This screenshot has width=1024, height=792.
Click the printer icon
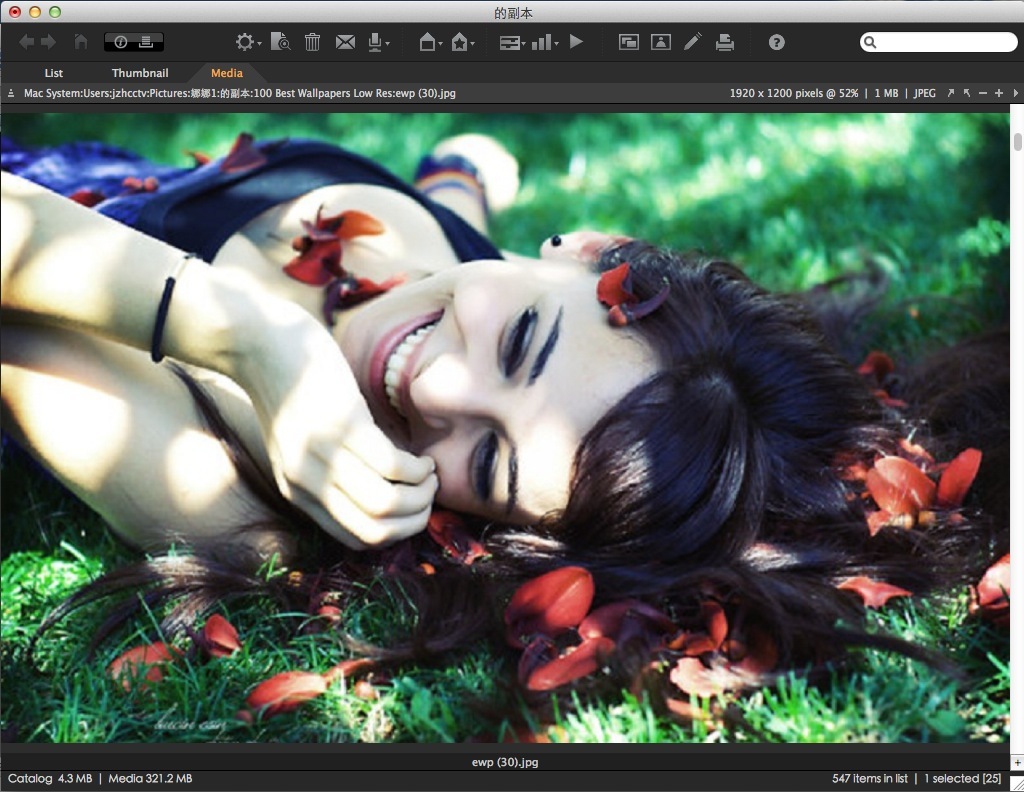coord(725,42)
